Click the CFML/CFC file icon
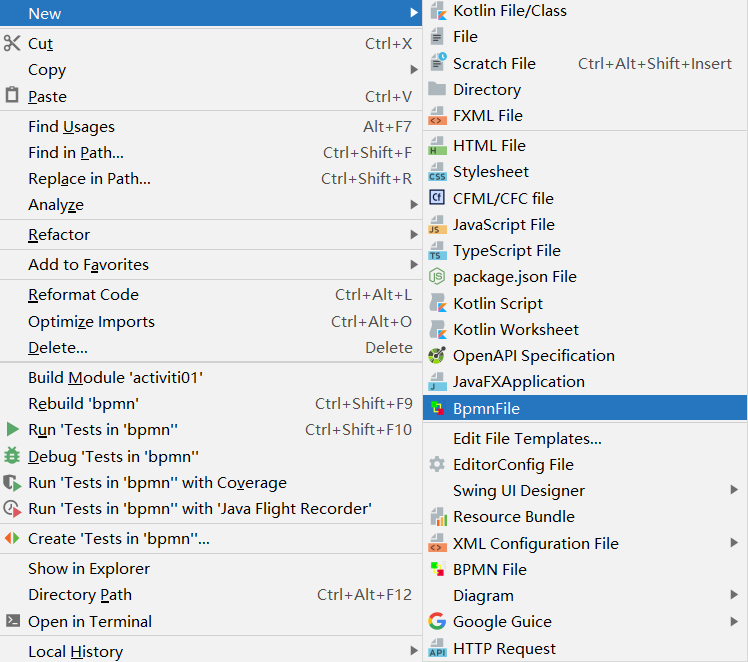This screenshot has height=662, width=748. tap(437, 197)
